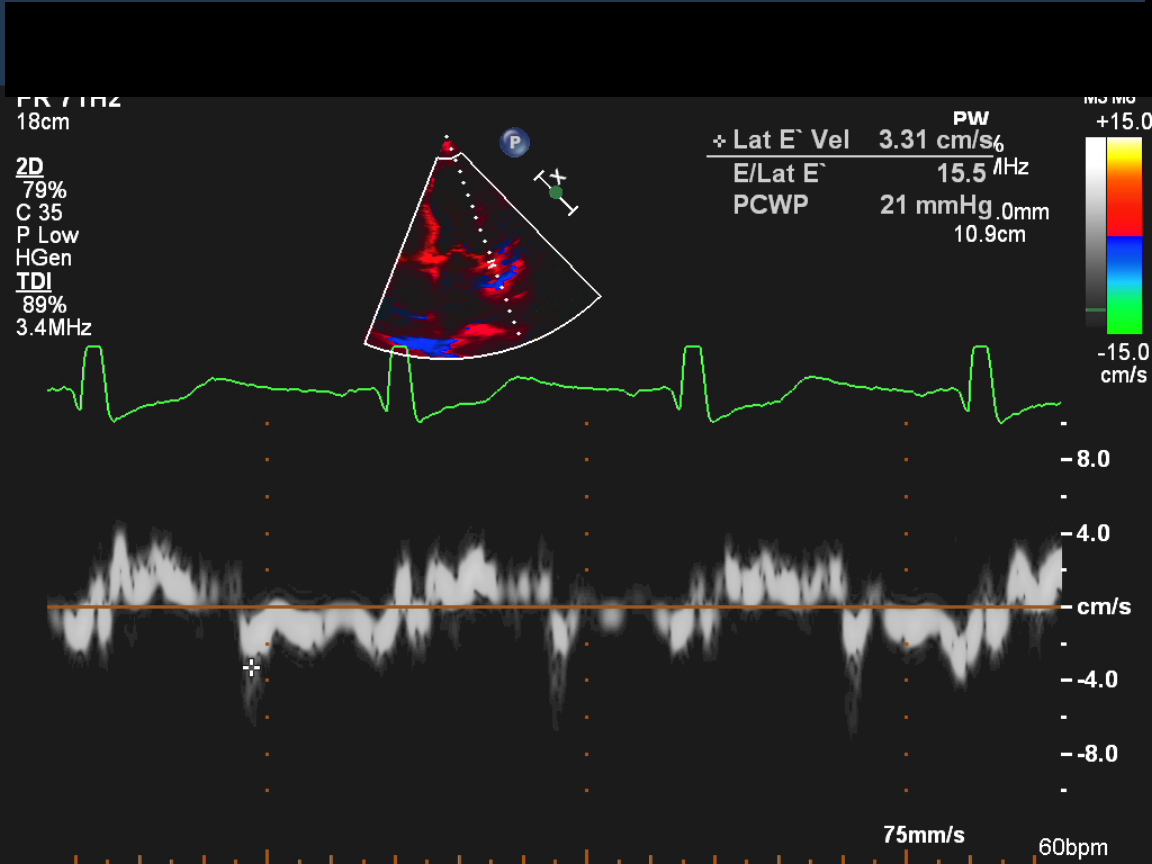Click the orange Doppler baseline
Screen dimensions: 1152x864
(x=550, y=607)
